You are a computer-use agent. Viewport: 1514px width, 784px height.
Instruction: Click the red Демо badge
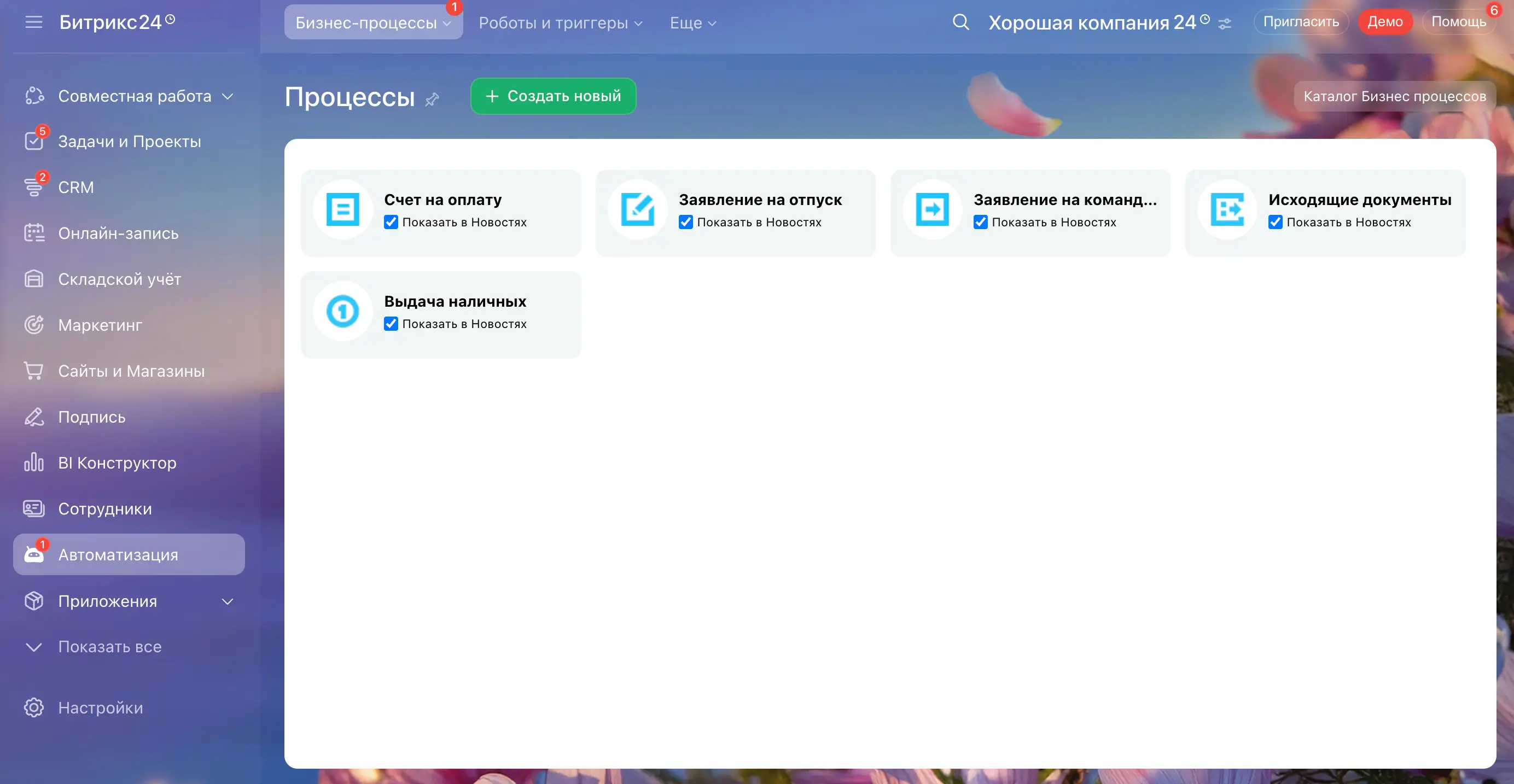coord(1384,22)
